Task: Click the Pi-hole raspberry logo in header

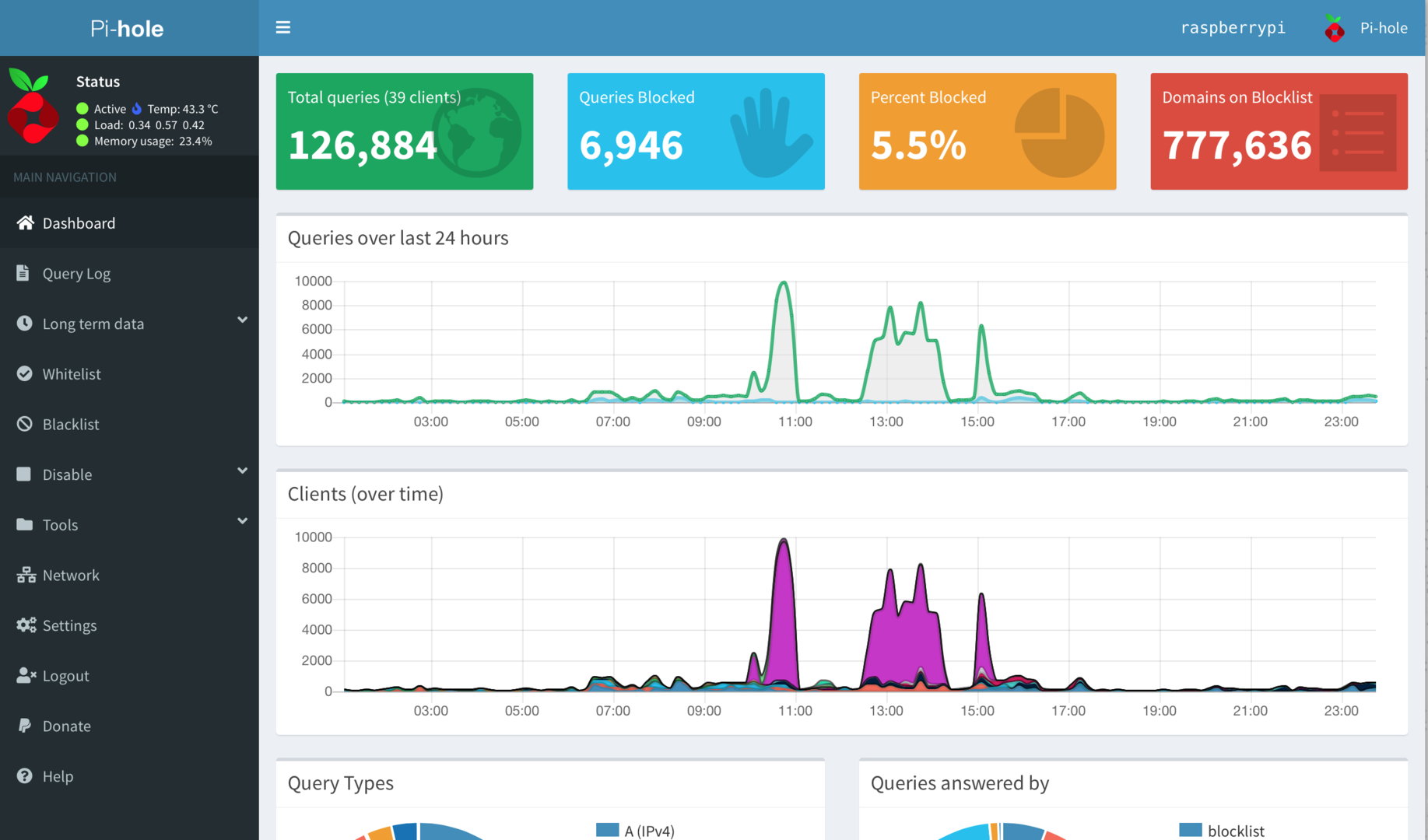Action: tap(1335, 29)
